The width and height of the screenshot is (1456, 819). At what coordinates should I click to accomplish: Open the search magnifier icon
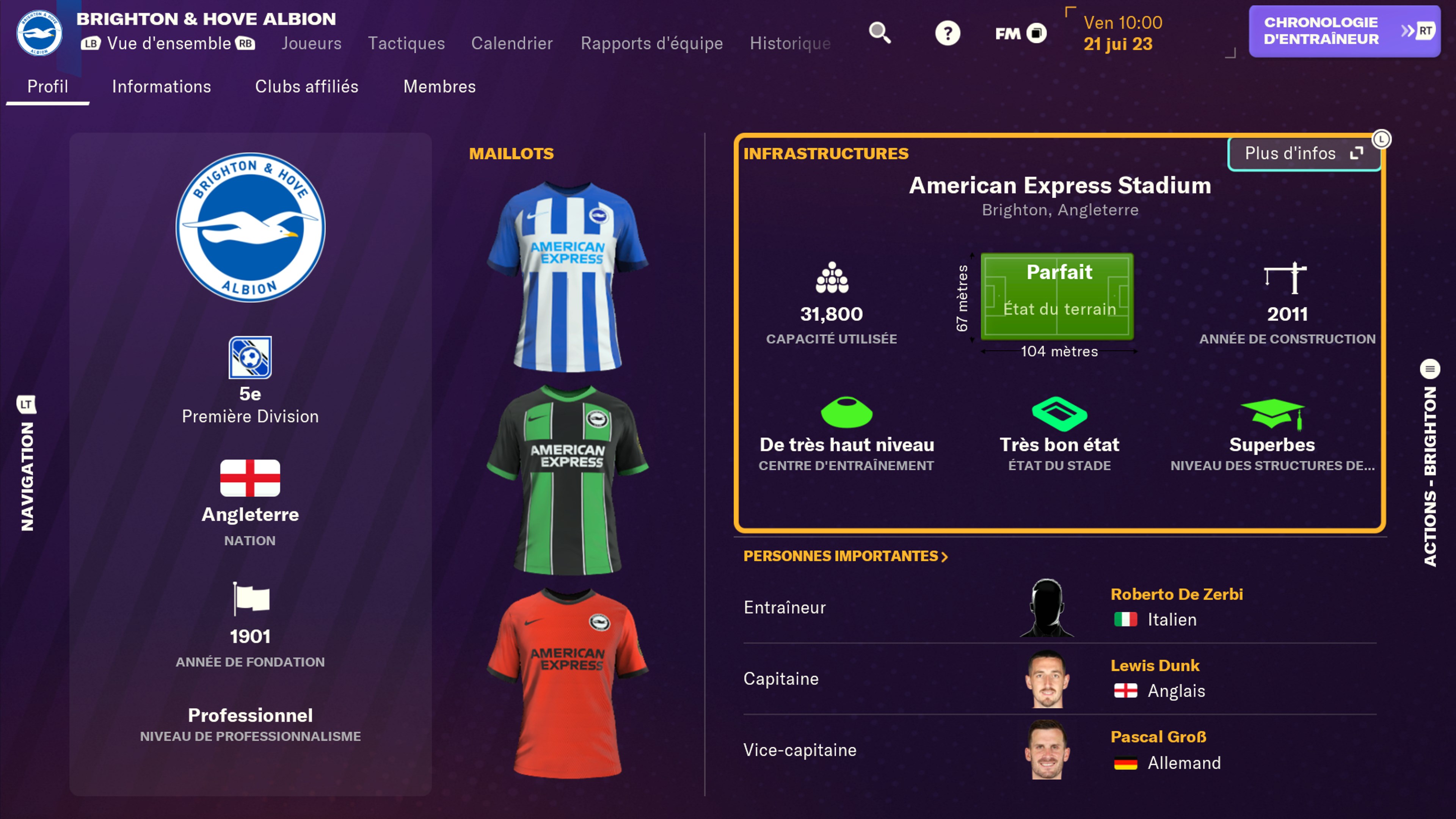click(x=880, y=33)
